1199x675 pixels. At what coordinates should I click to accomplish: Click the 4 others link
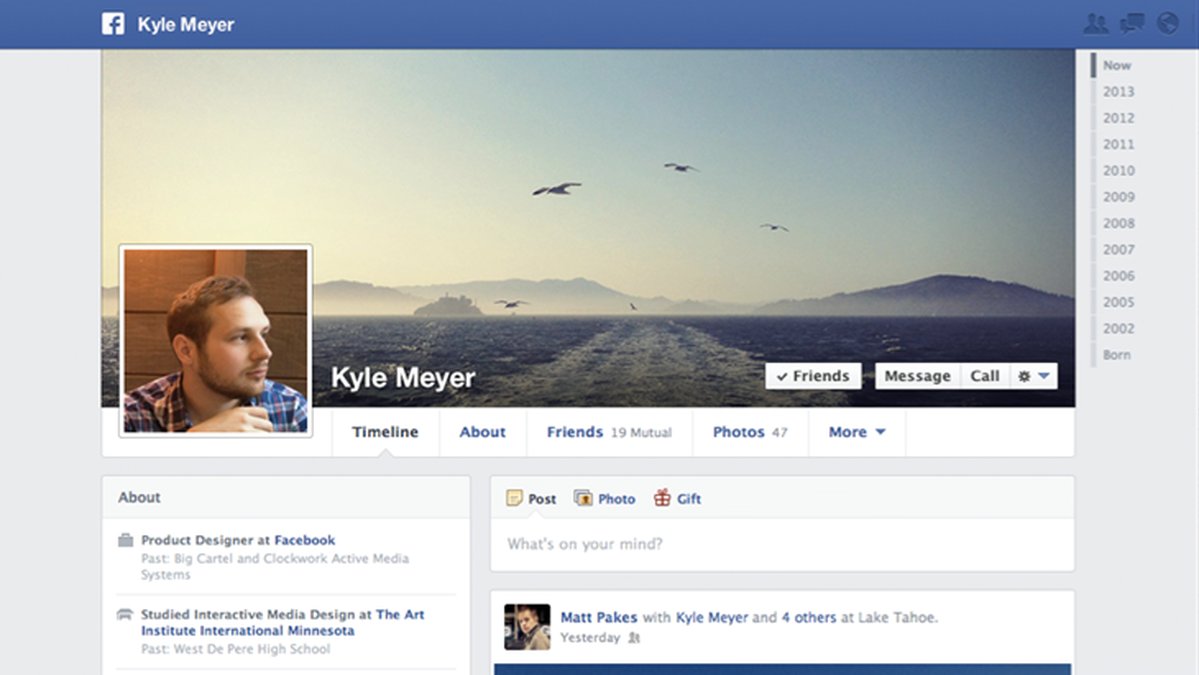click(809, 617)
